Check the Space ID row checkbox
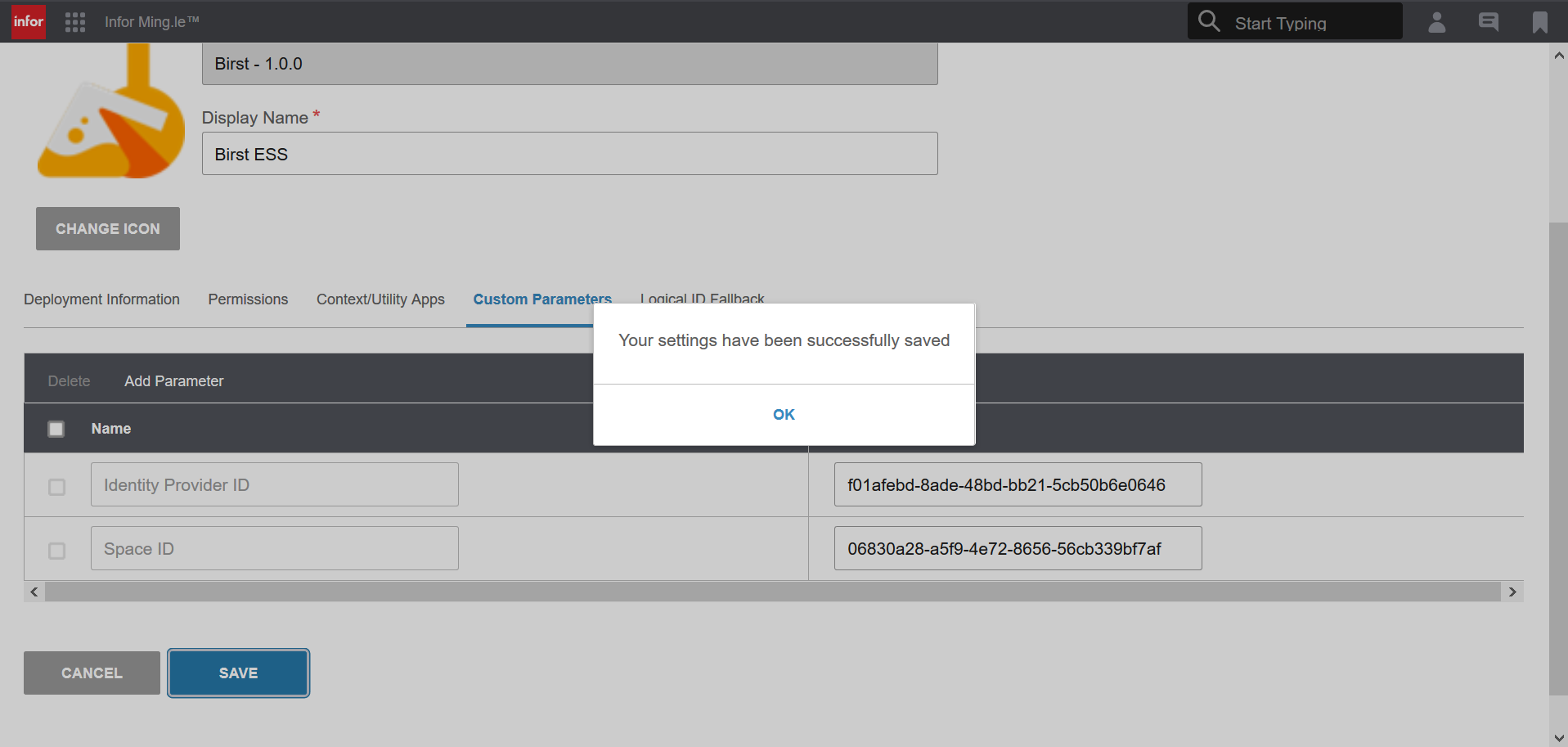 (x=56, y=551)
